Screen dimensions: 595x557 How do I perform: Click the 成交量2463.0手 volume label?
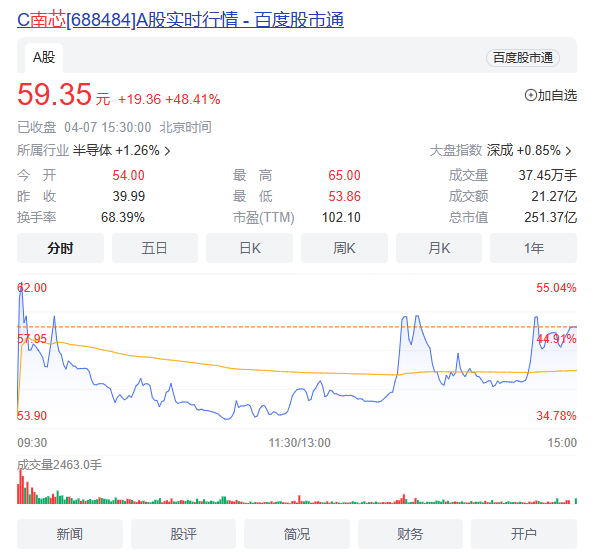point(60,464)
